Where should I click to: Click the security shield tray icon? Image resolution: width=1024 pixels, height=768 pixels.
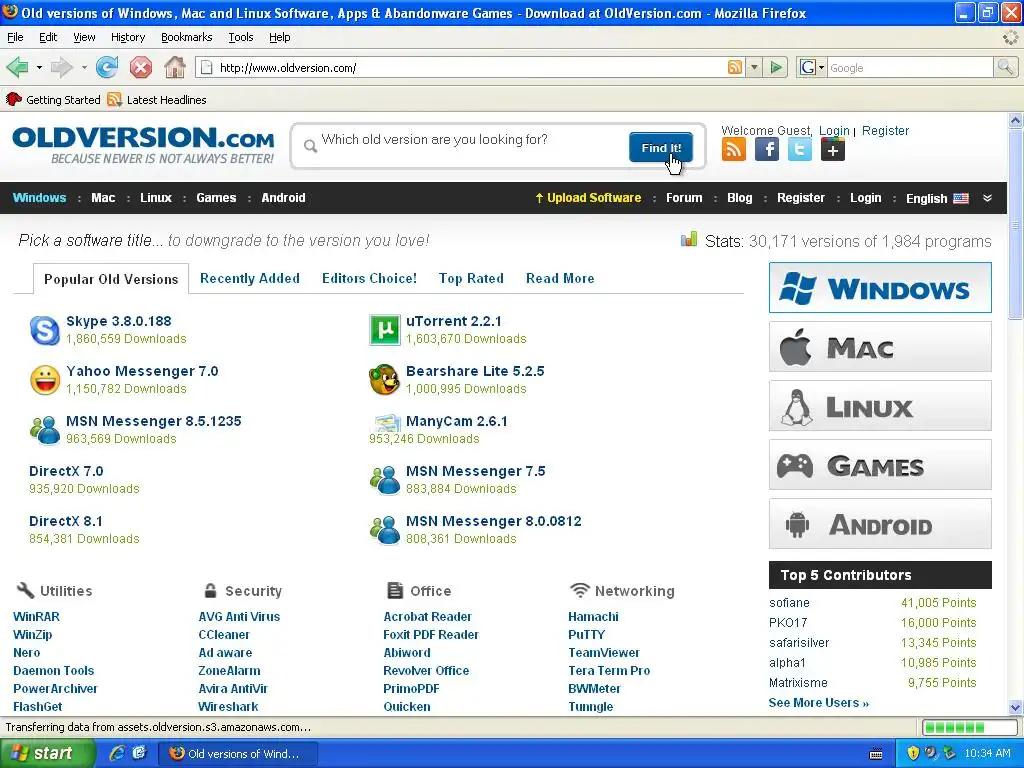(913, 753)
